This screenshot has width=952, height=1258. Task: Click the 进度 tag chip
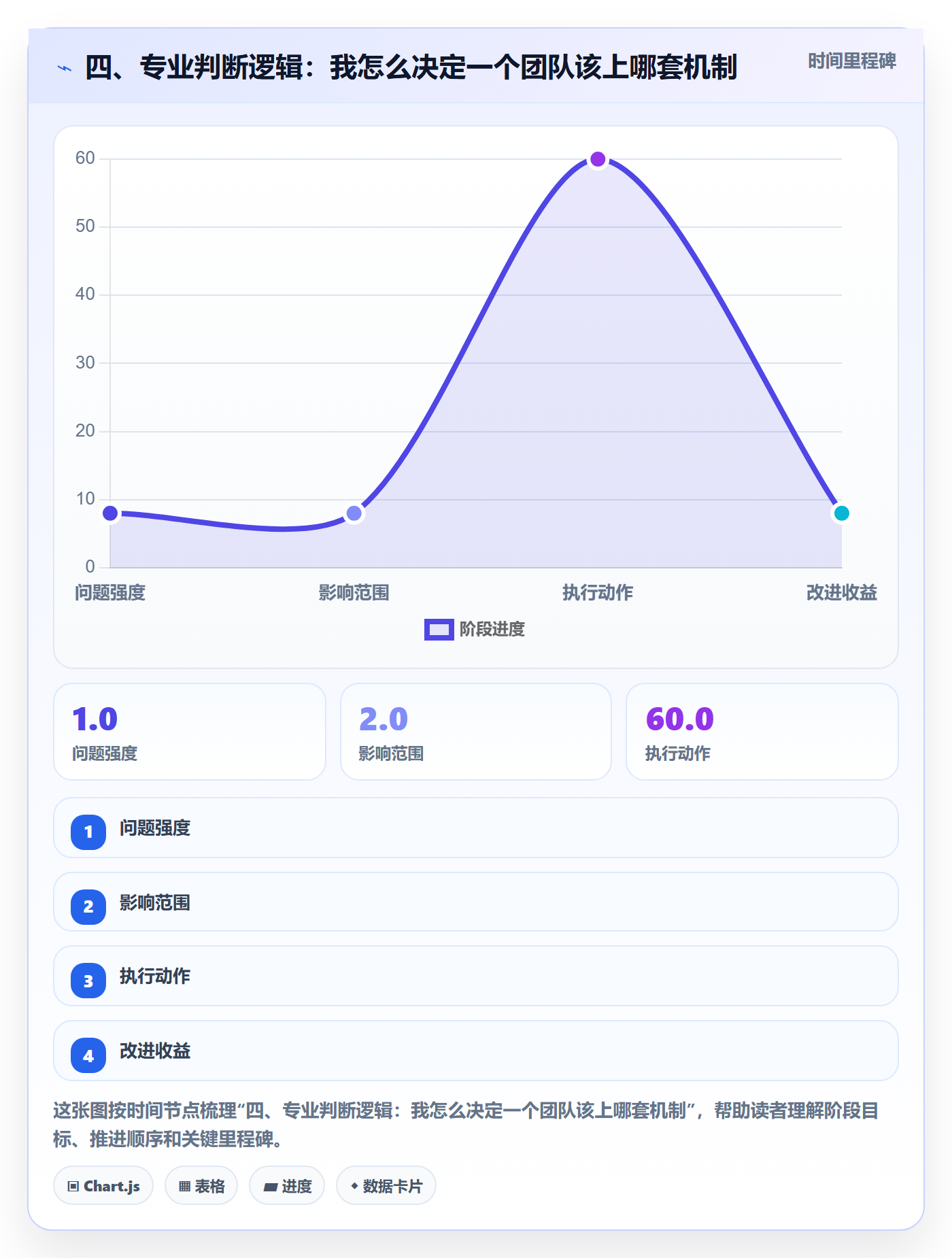[x=287, y=1186]
